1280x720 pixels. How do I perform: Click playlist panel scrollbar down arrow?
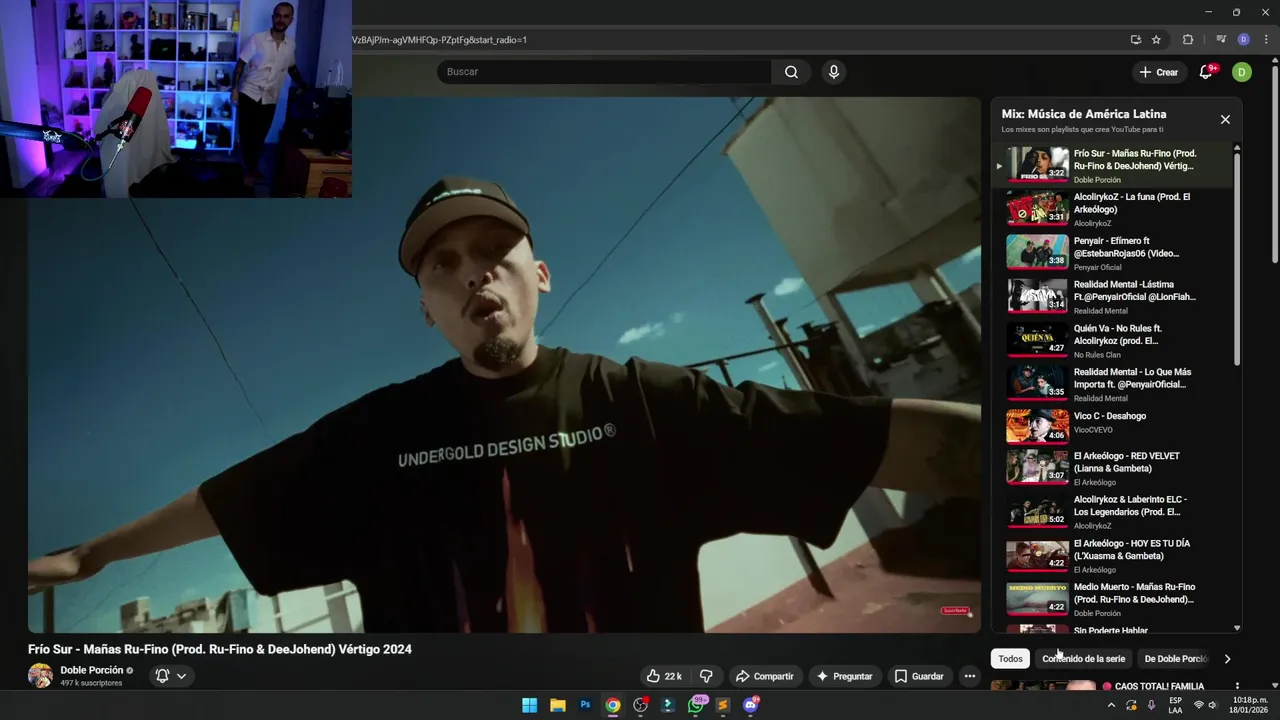click(1237, 628)
